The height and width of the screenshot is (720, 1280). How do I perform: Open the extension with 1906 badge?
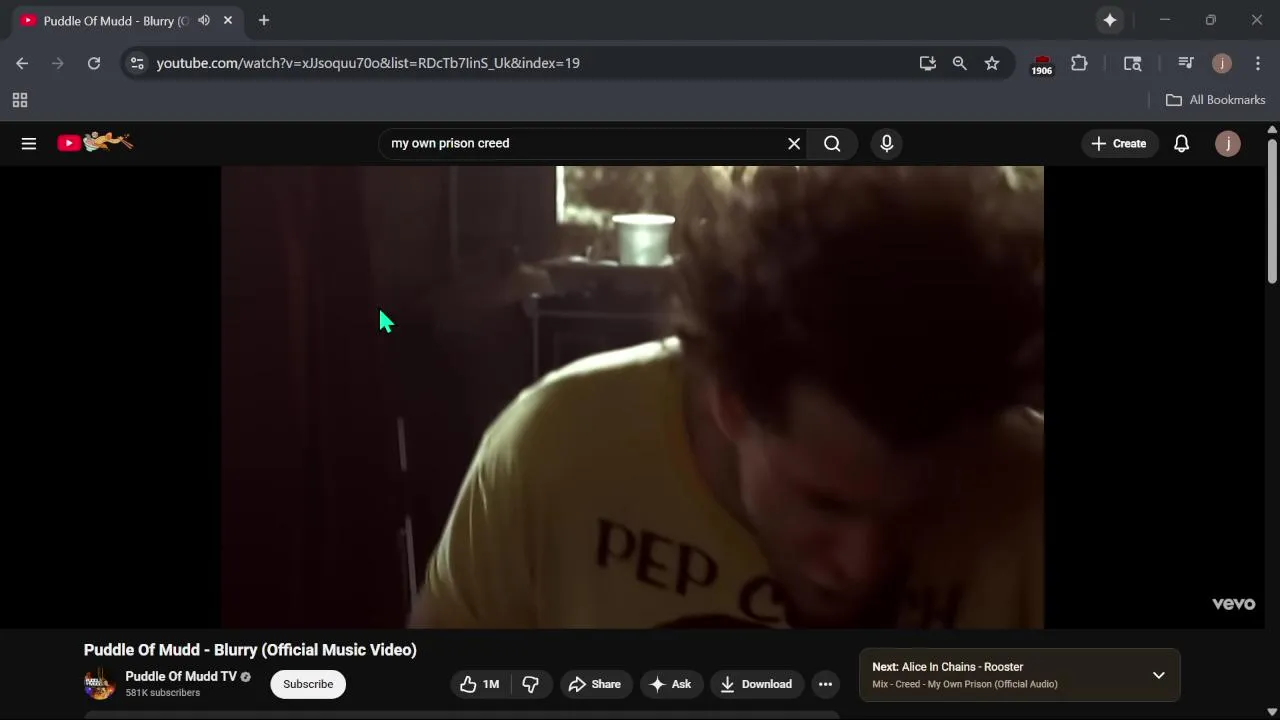click(1042, 64)
